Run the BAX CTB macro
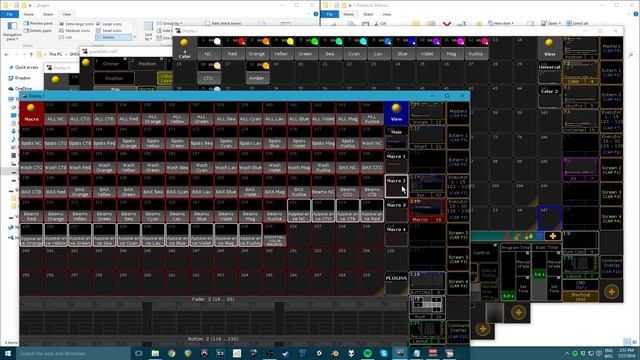Image resolution: width=640 pixels, height=360 pixels. click(x=31, y=187)
